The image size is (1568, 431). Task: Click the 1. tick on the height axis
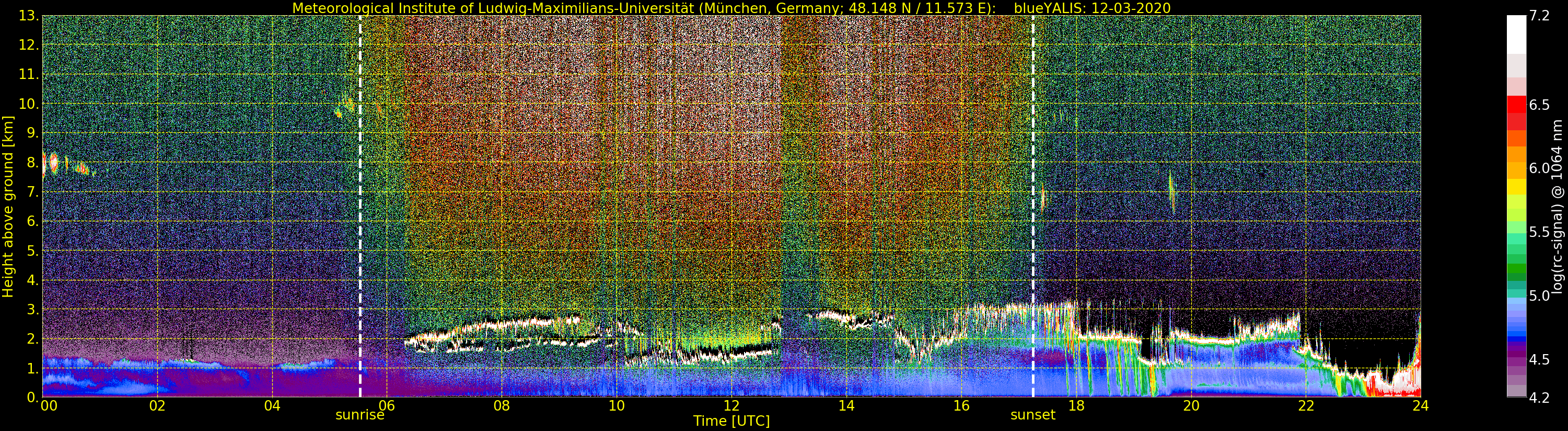coord(32,368)
